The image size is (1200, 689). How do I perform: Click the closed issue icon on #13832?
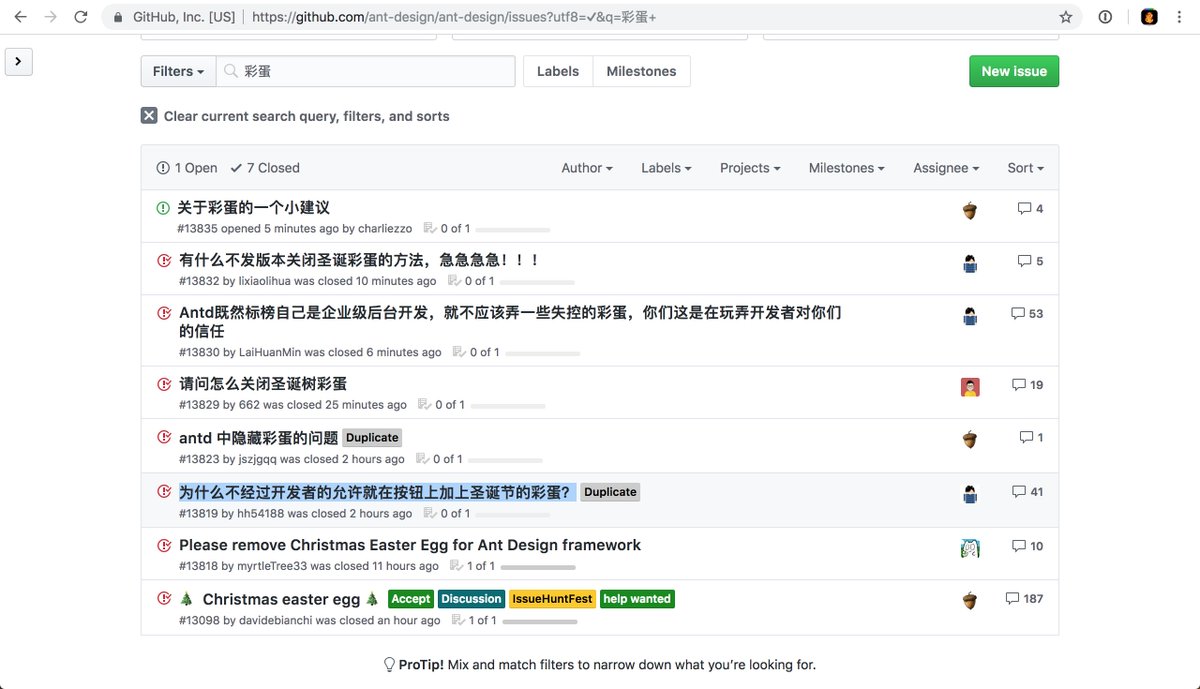click(164, 260)
